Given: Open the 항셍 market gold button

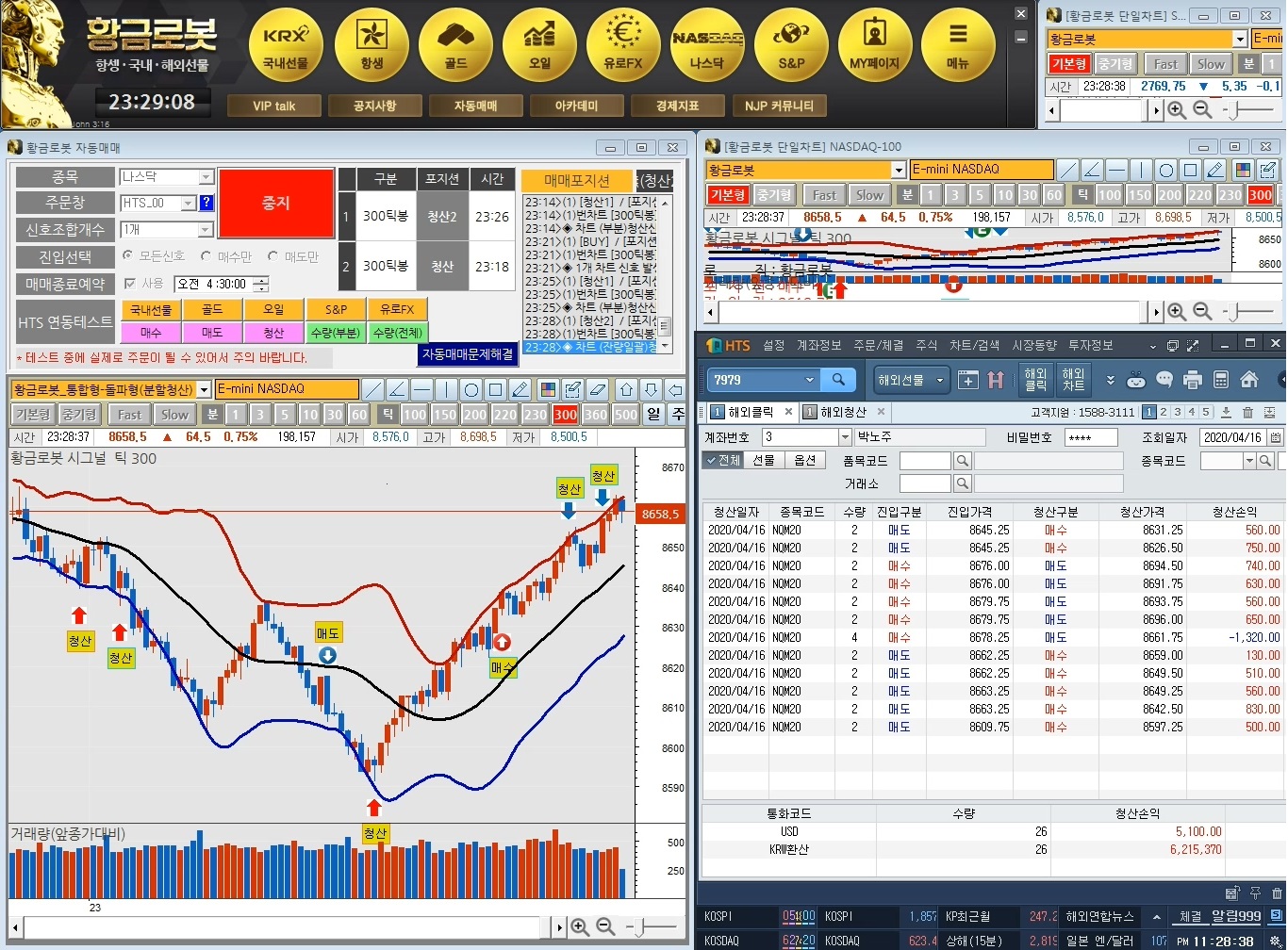Looking at the screenshot, I should 372,44.
